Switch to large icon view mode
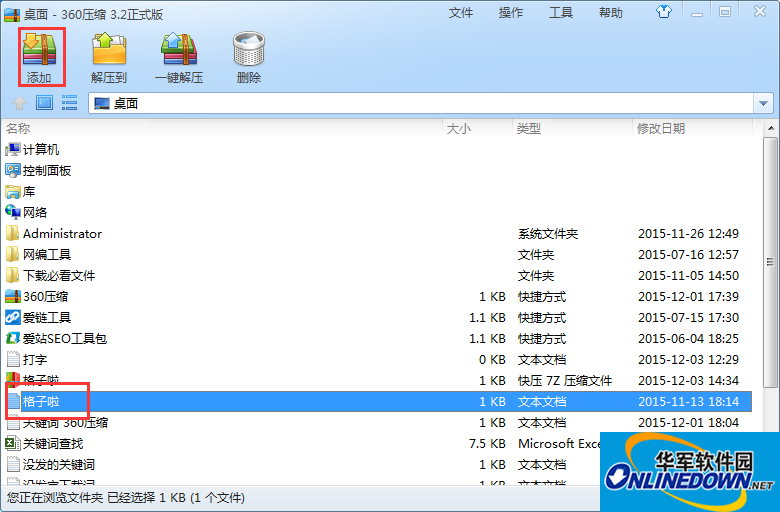The image size is (780, 512). pos(44,102)
